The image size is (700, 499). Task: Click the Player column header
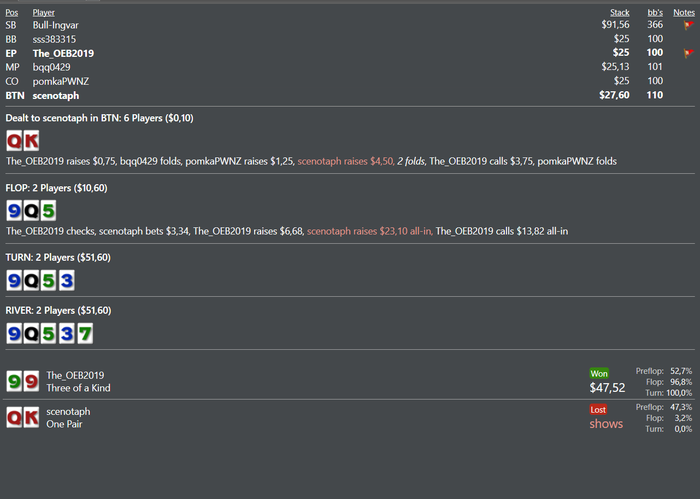[x=44, y=12]
